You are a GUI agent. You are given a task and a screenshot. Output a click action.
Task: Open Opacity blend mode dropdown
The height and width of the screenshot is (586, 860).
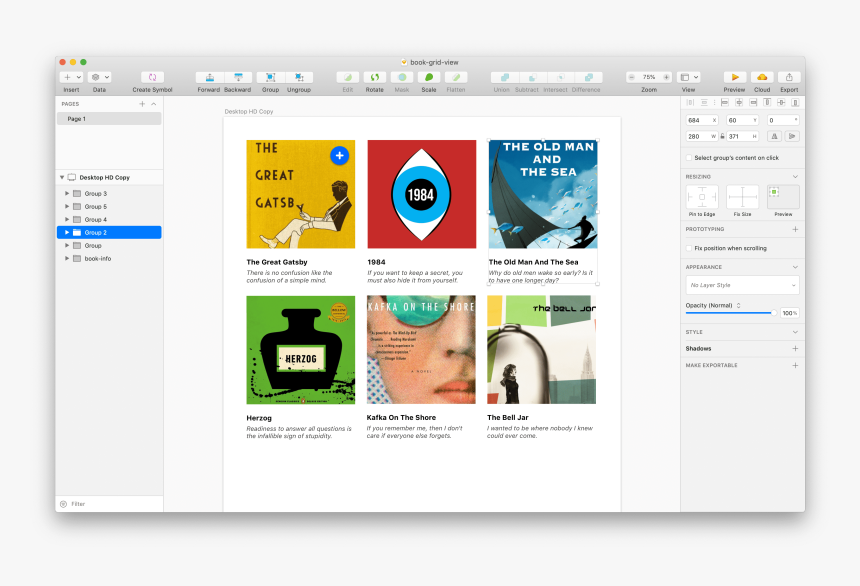click(x=738, y=306)
